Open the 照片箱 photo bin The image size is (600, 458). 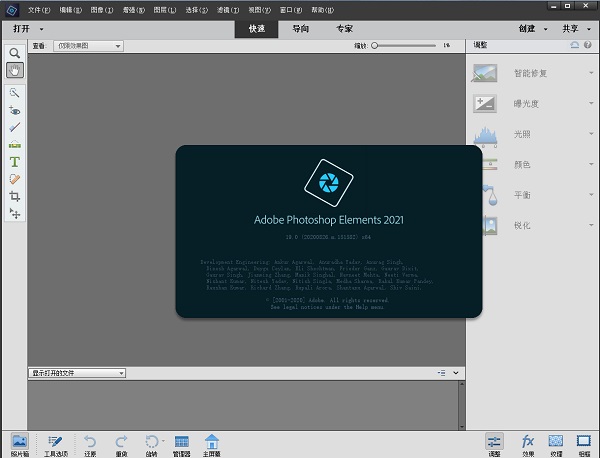coord(20,445)
